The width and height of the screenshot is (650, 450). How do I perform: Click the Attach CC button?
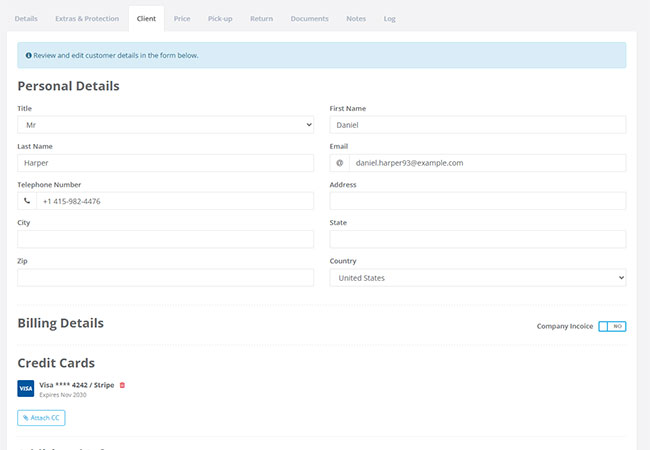tap(41, 418)
